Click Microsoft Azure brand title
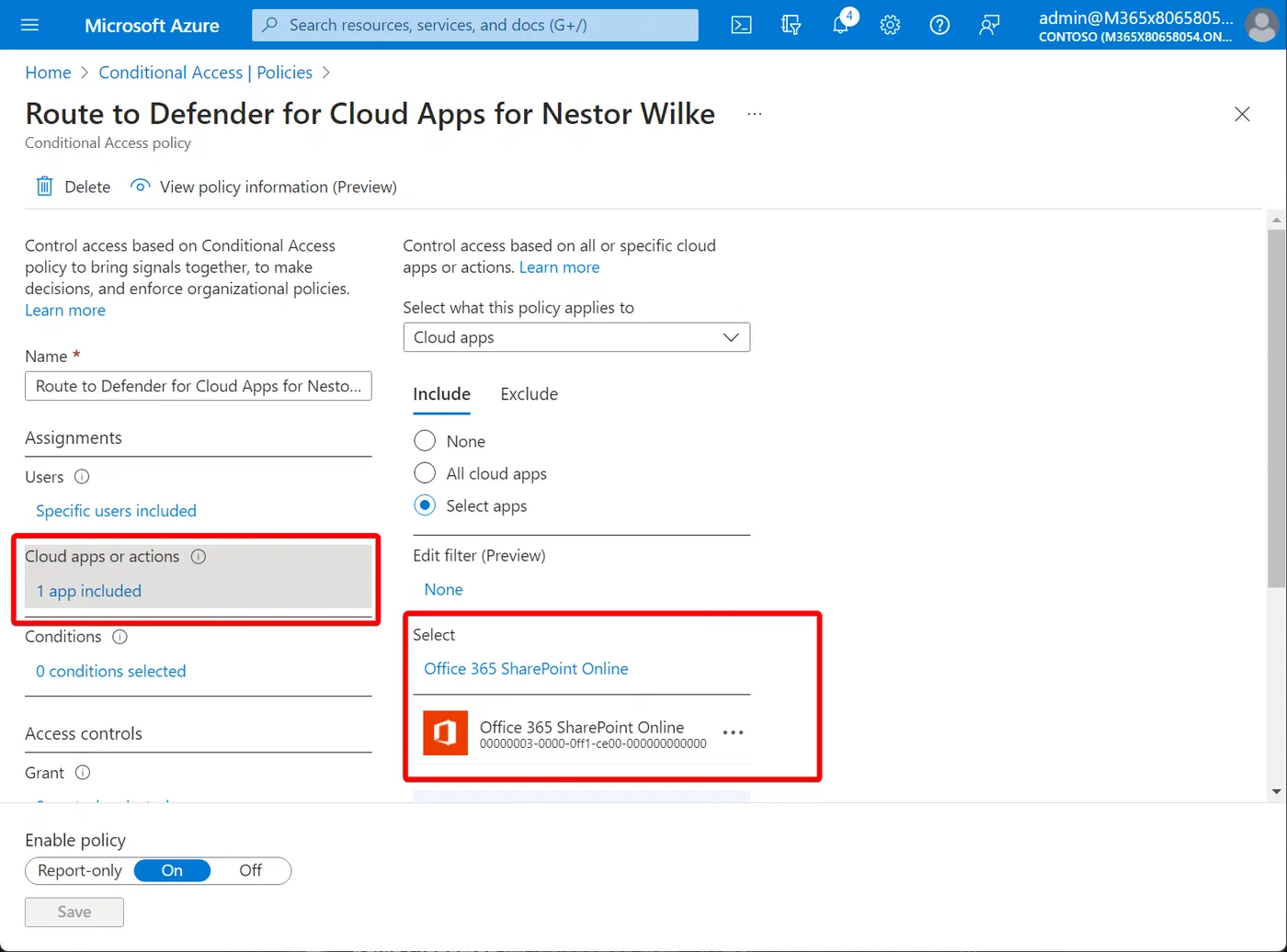Screen dimensions: 1287x952 [x=152, y=25]
